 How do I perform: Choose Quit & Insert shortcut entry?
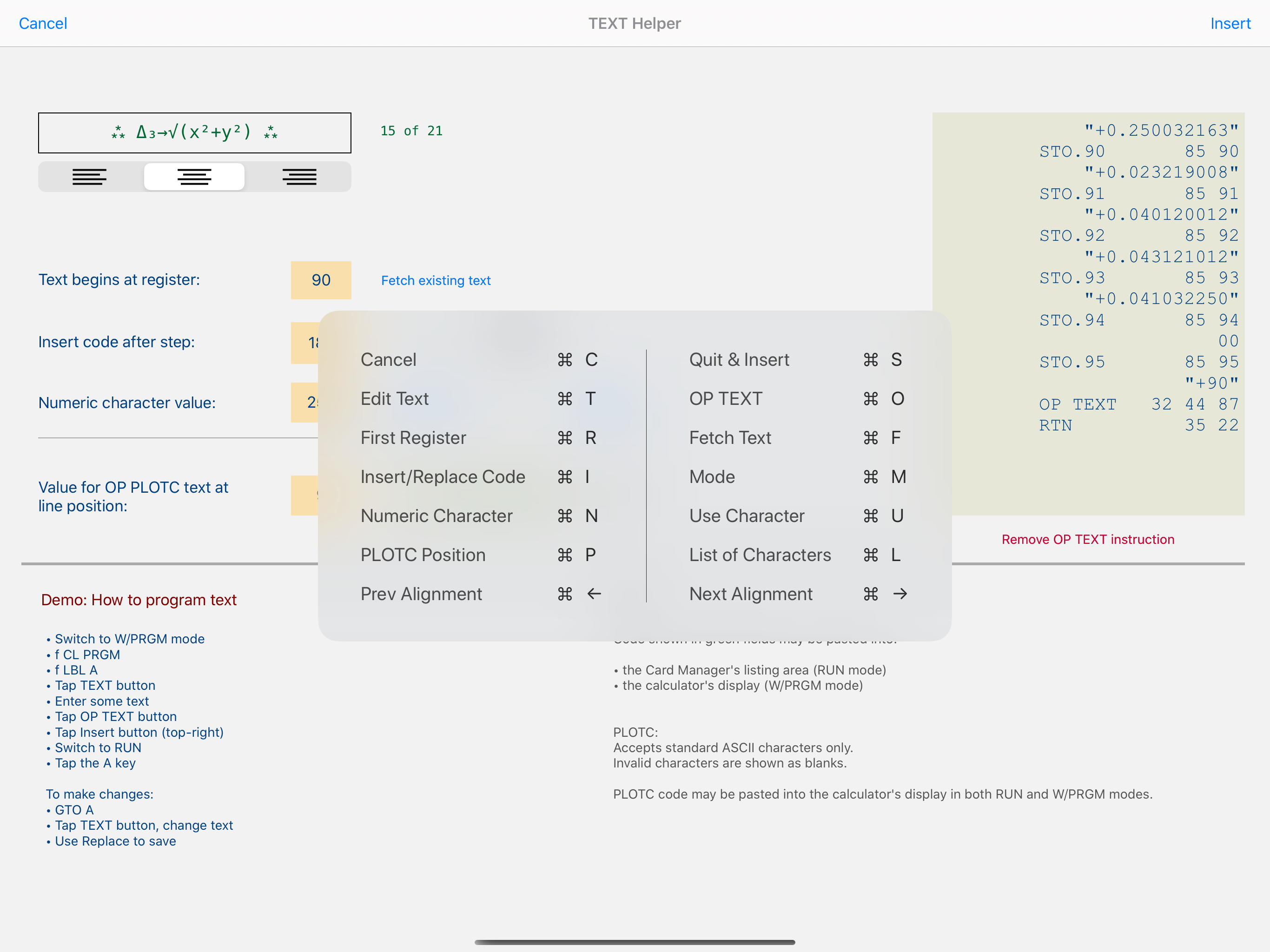click(739, 359)
